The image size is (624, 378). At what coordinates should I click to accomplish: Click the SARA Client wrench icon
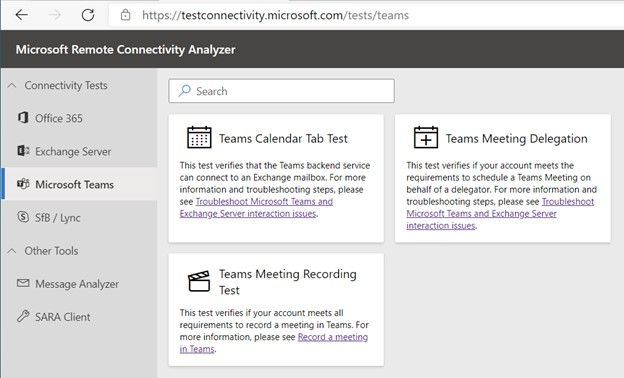[x=23, y=316]
